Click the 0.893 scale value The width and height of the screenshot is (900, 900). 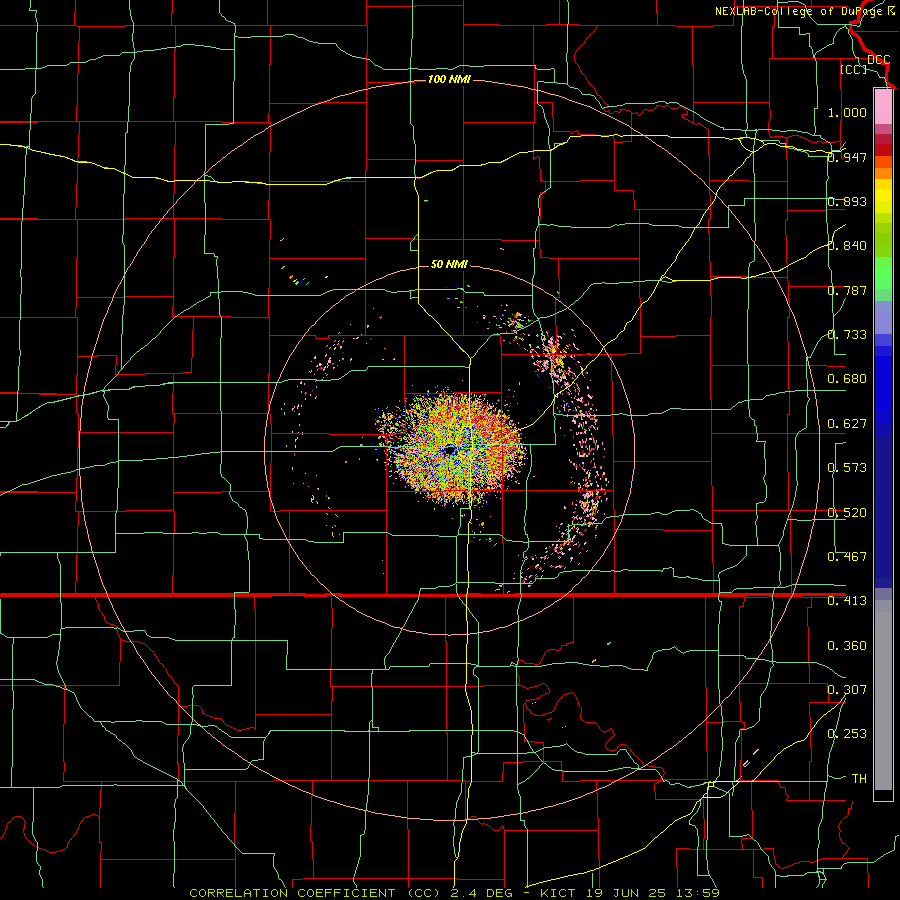(847, 201)
